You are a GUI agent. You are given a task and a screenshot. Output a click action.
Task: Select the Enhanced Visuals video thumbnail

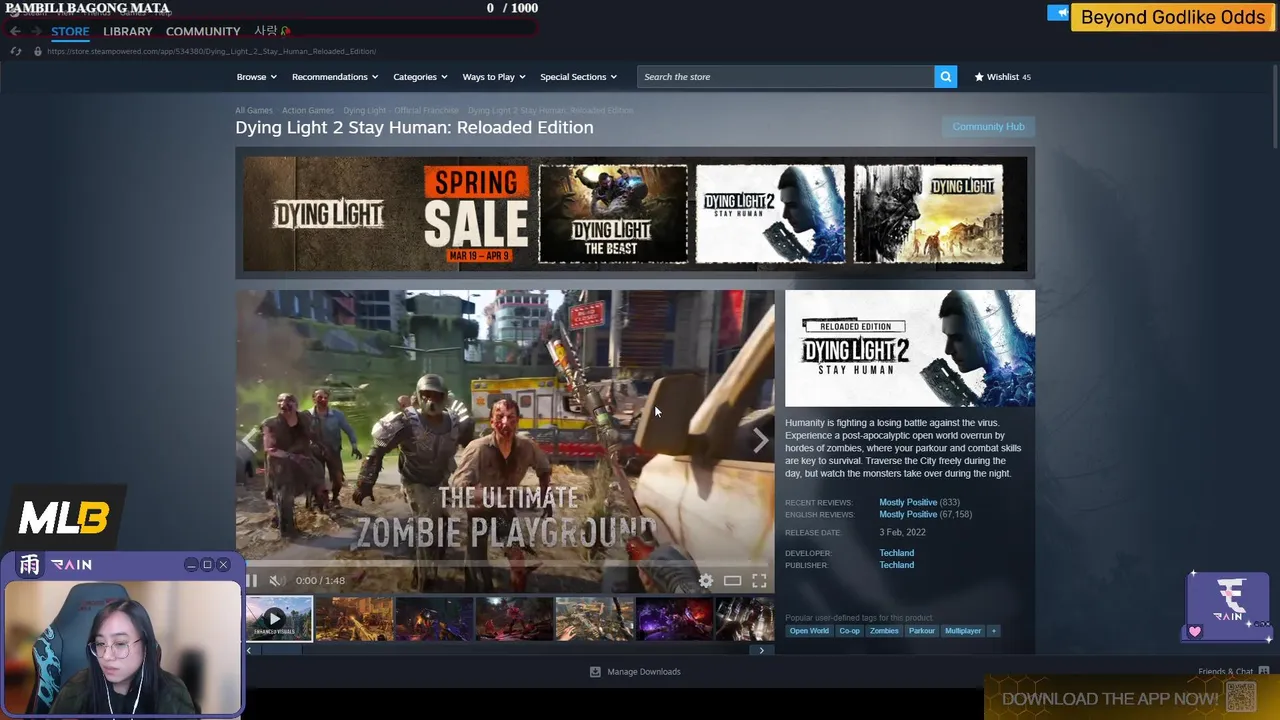pos(279,619)
